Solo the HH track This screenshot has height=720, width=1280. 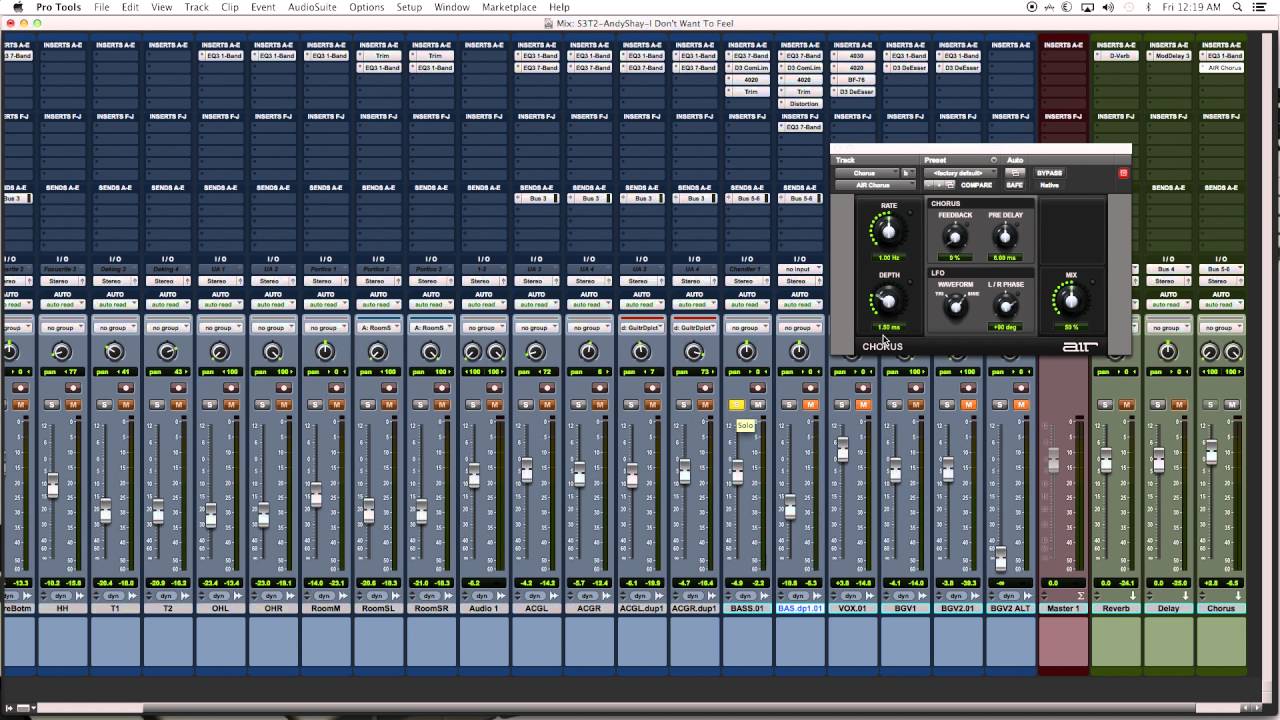click(53, 405)
